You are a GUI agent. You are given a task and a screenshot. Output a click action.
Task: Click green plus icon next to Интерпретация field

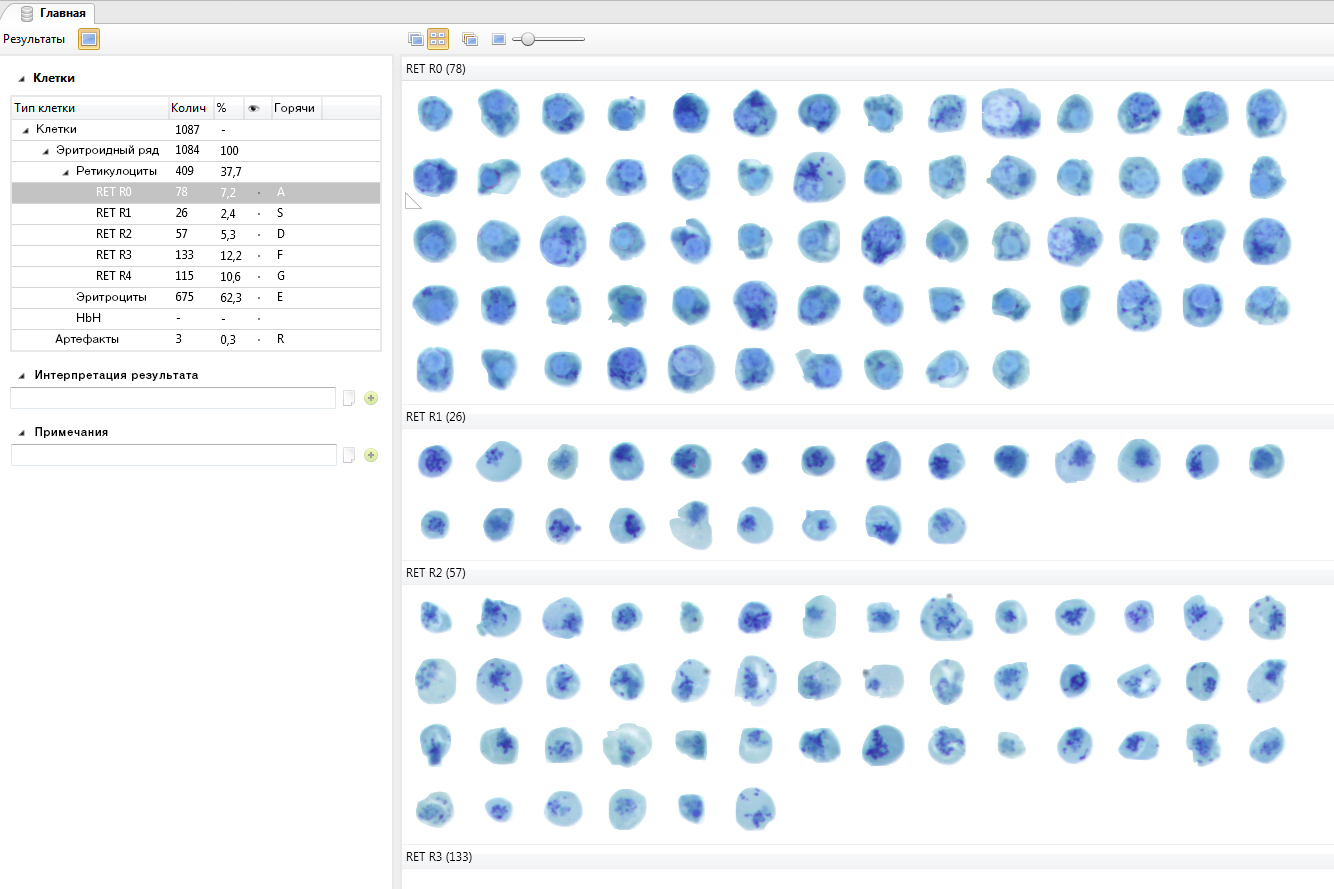click(371, 398)
